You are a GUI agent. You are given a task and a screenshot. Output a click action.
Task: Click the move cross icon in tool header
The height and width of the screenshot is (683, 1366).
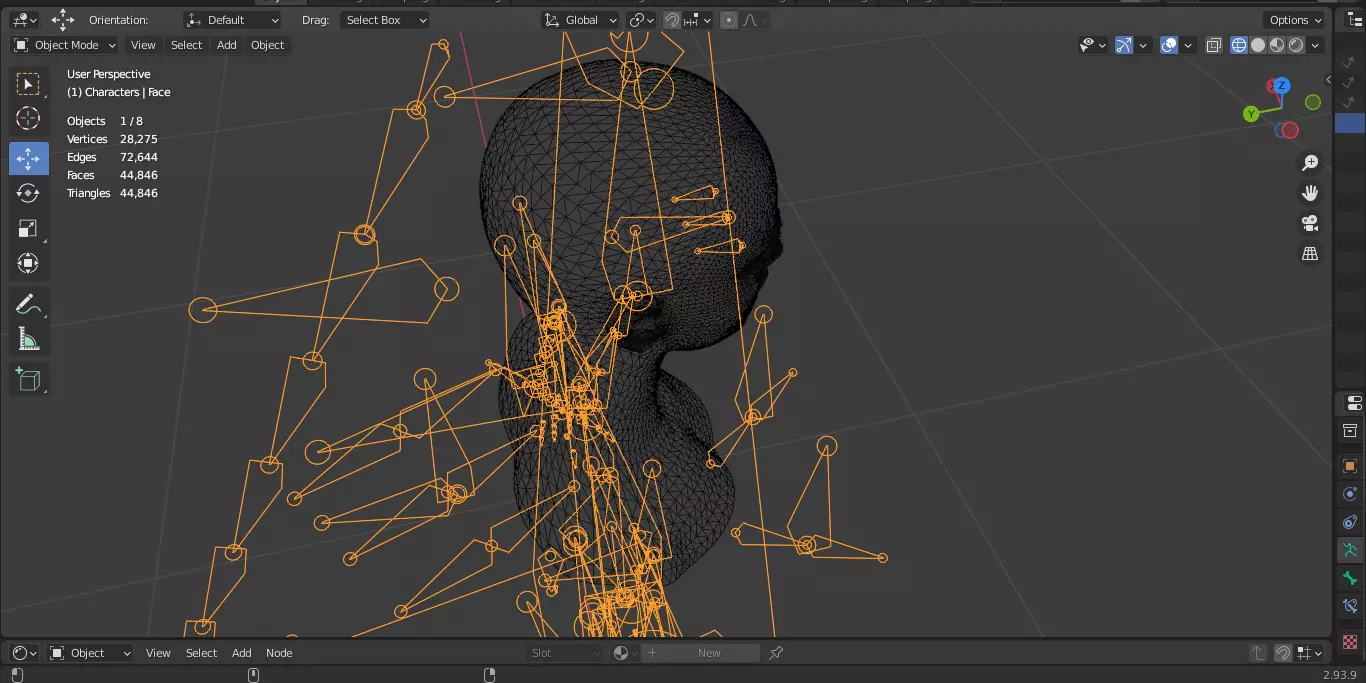point(63,20)
